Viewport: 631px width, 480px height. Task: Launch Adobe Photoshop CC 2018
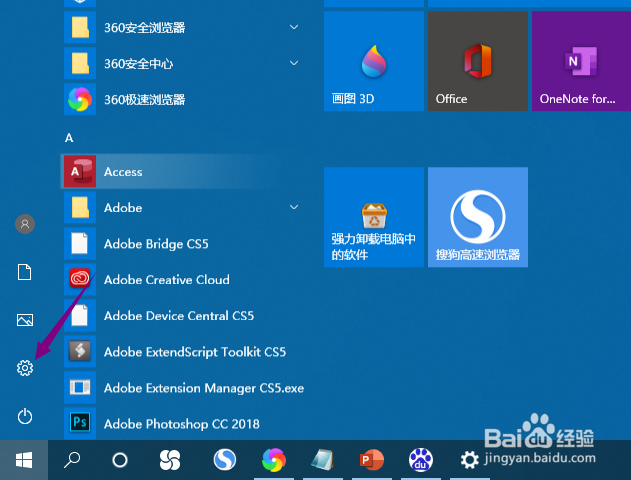click(x=184, y=423)
